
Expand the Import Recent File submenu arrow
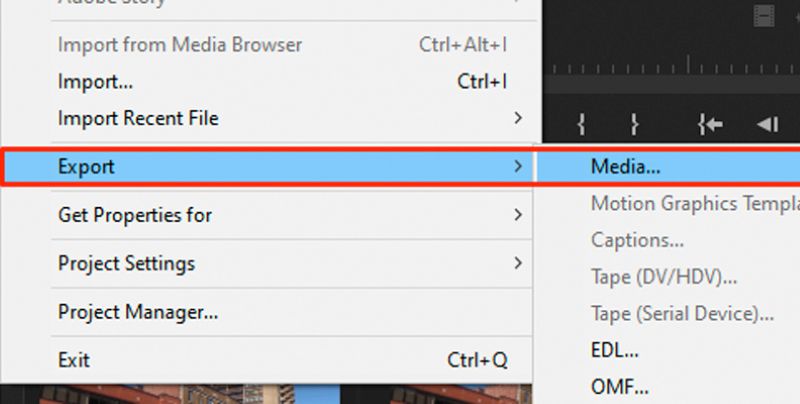pos(517,118)
